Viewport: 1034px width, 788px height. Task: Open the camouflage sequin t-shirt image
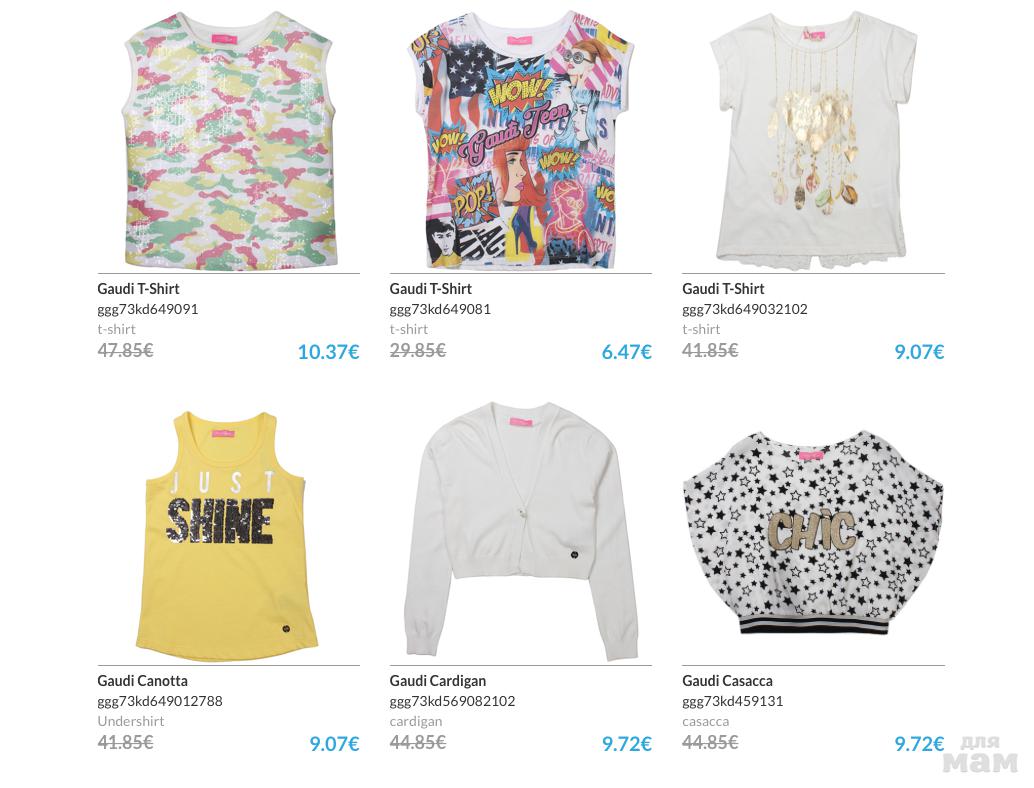coord(229,140)
